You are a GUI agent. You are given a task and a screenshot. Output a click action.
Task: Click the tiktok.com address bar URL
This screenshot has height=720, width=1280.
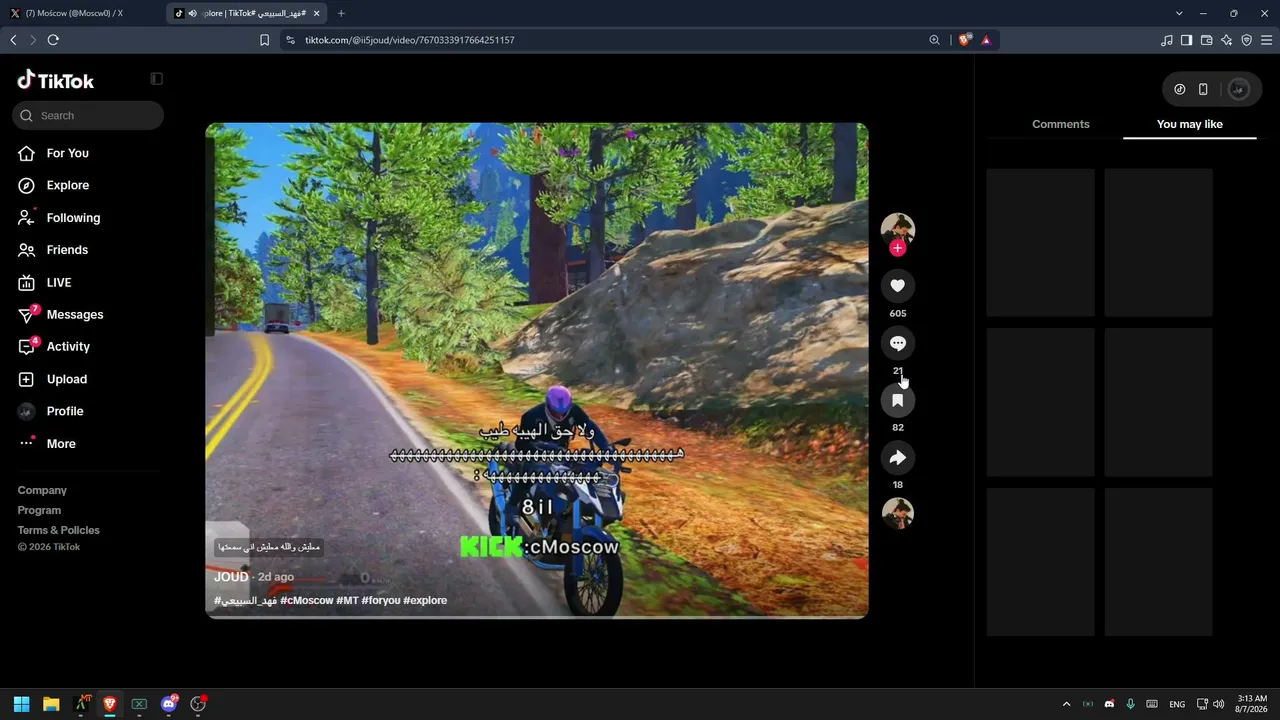click(x=410, y=40)
